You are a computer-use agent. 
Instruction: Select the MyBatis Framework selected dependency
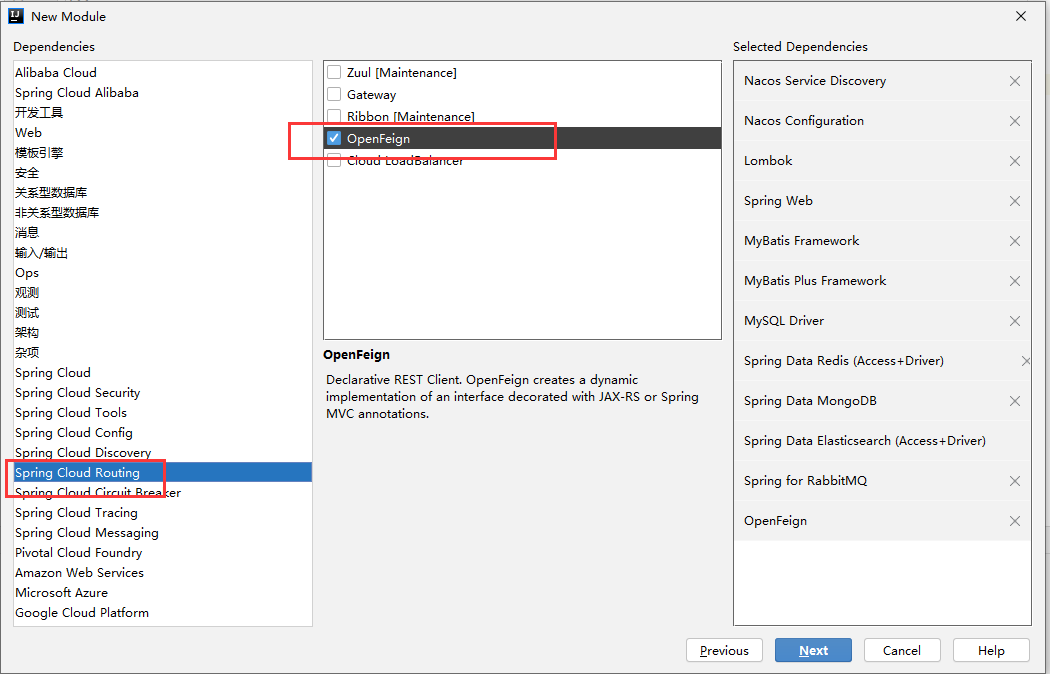tap(882, 241)
